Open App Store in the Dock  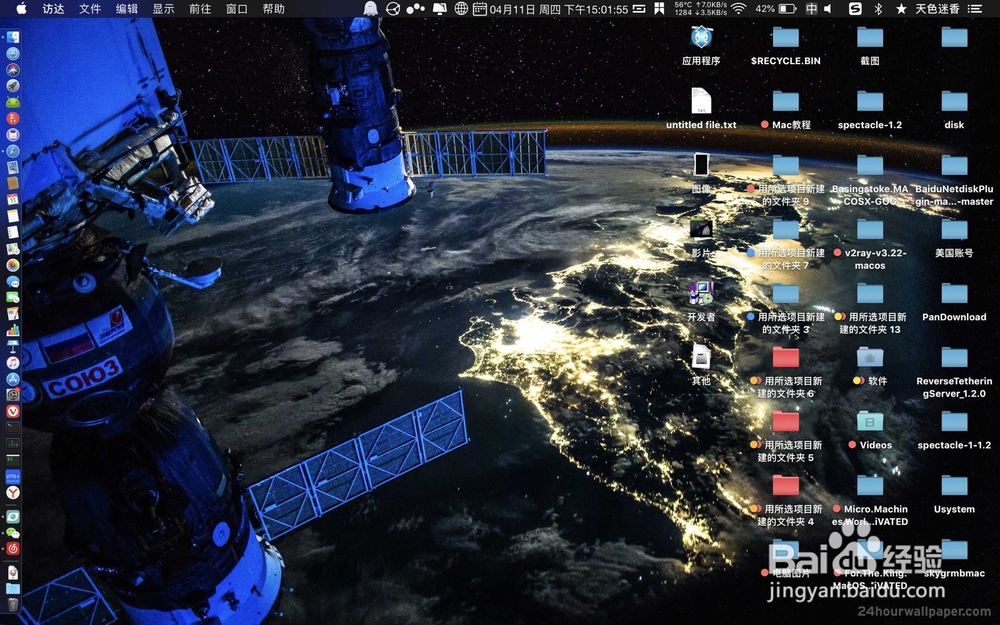coord(13,379)
